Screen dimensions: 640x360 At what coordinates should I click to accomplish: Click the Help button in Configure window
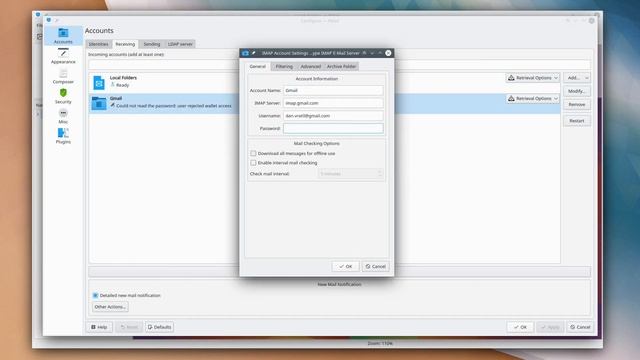[x=99, y=327]
